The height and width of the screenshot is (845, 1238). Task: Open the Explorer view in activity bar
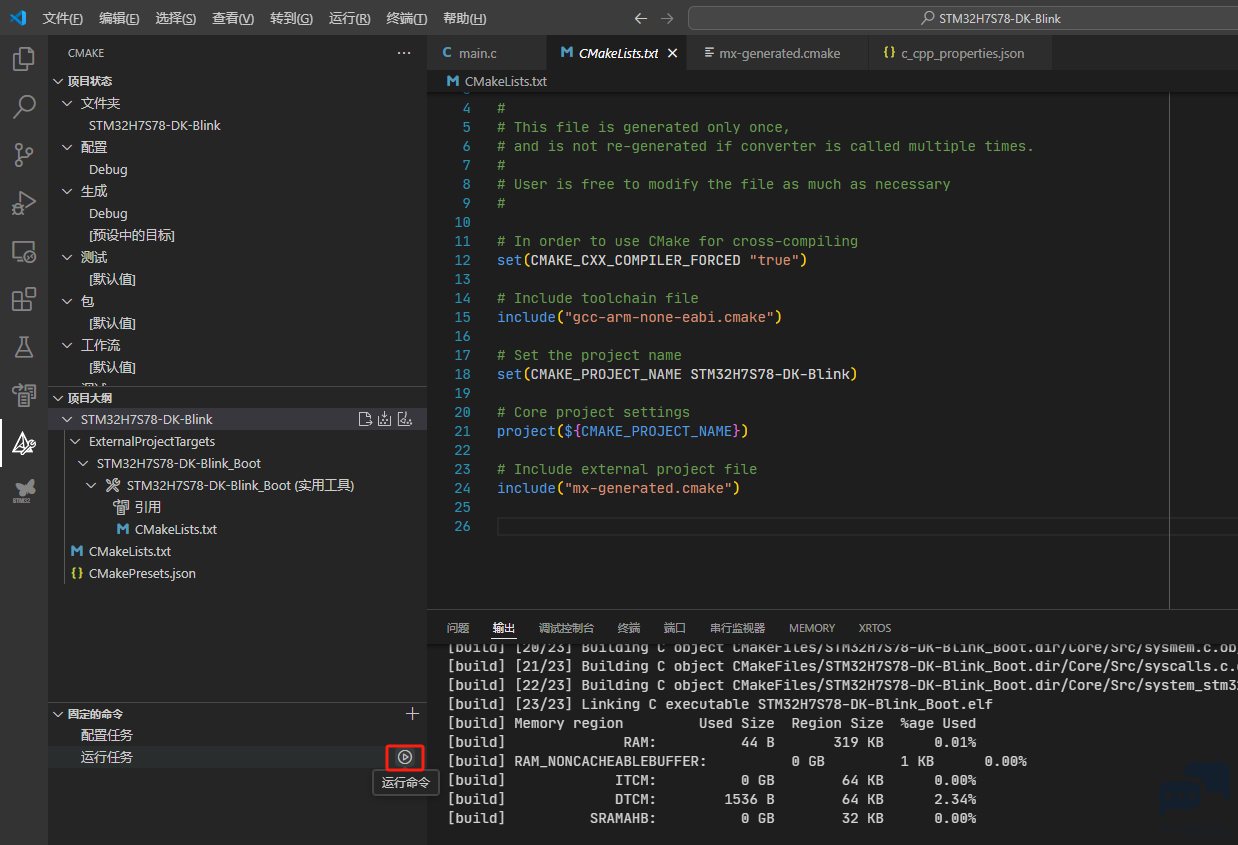point(24,59)
